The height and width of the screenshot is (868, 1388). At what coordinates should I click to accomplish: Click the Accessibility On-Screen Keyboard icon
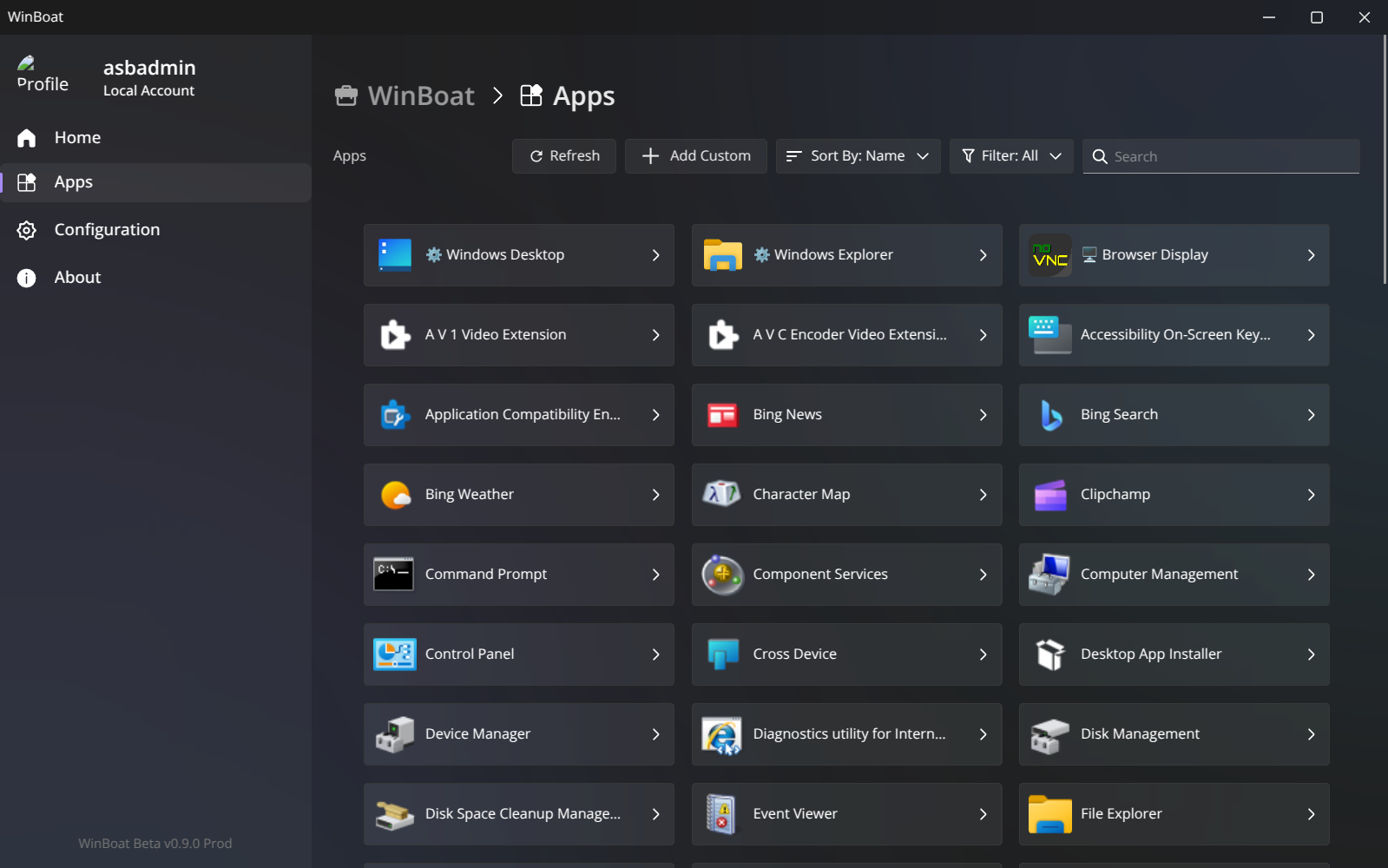point(1050,335)
